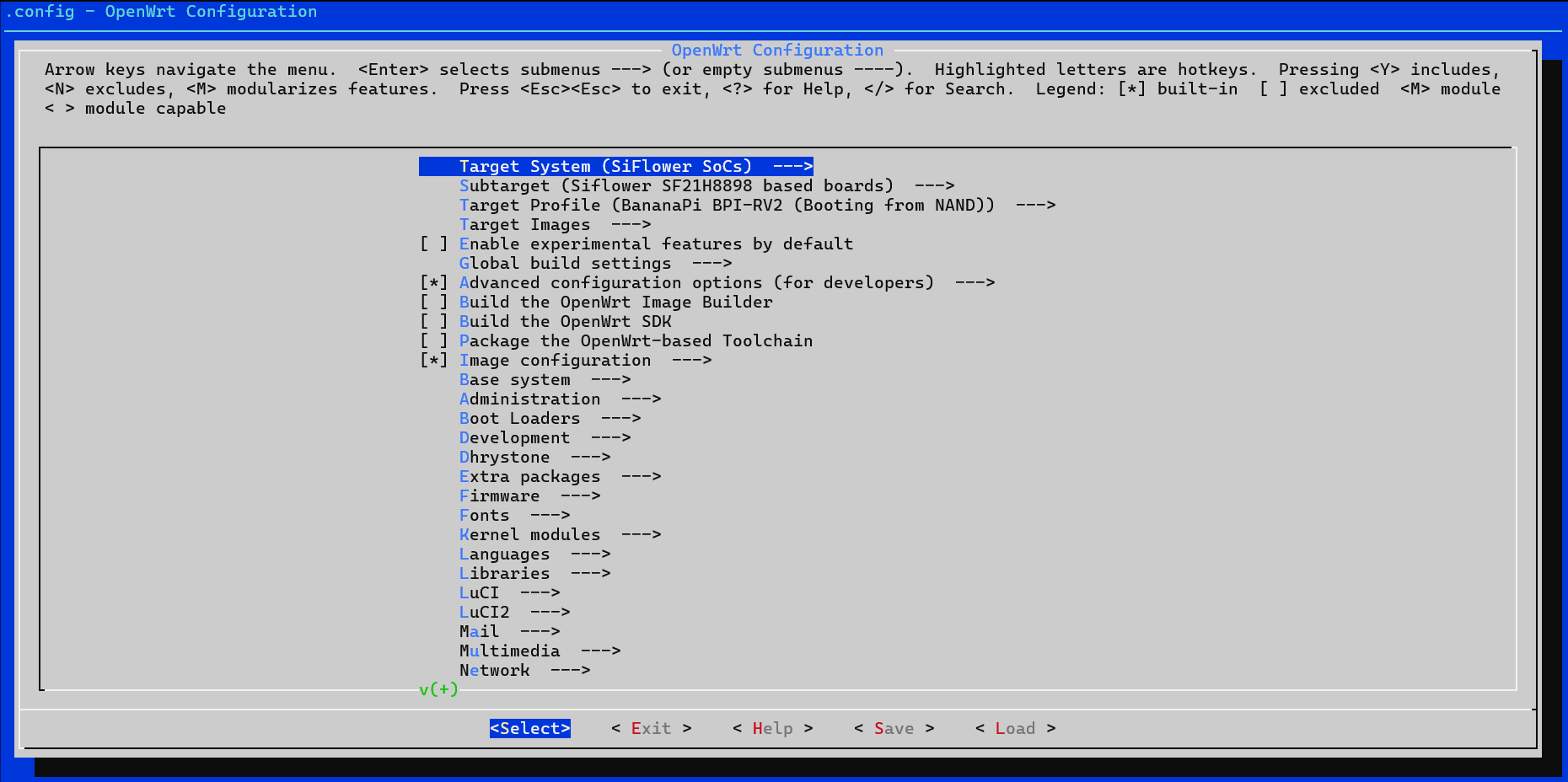Expand the Firmware submenu
Screen dimensions: 1568x782
click(x=529, y=496)
